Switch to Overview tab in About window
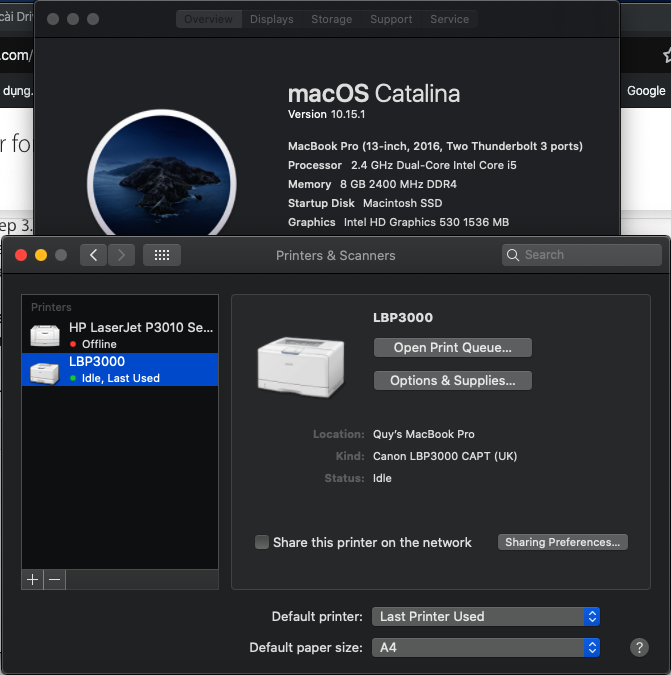Image resolution: width=671 pixels, height=675 pixels. [x=209, y=19]
